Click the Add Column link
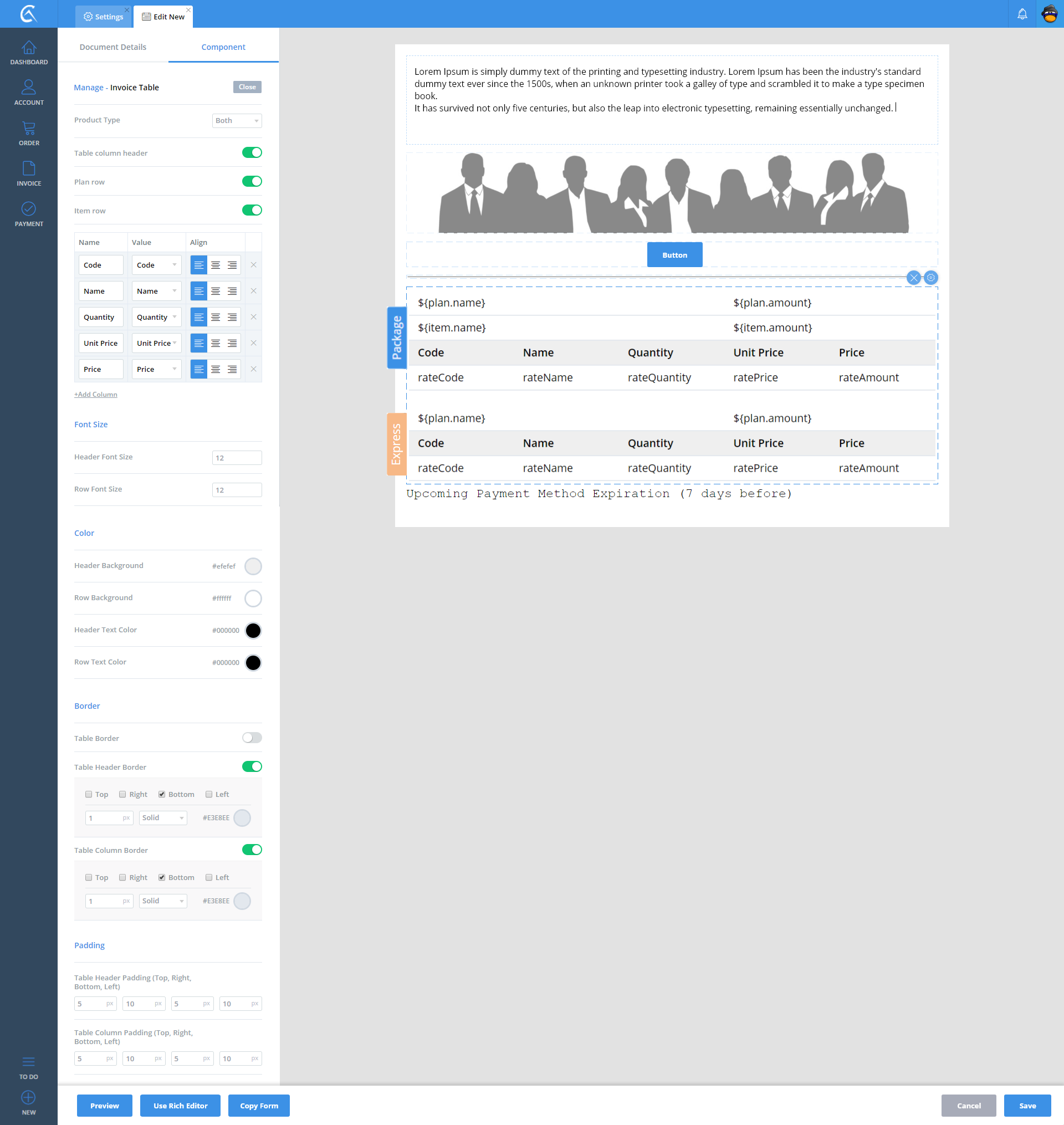1064x1125 pixels. [x=96, y=395]
